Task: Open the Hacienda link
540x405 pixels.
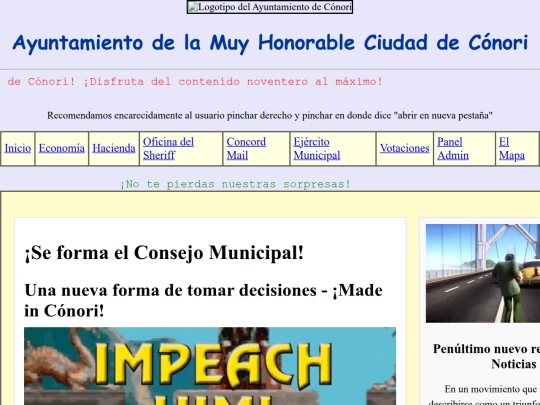Action: tap(114, 148)
